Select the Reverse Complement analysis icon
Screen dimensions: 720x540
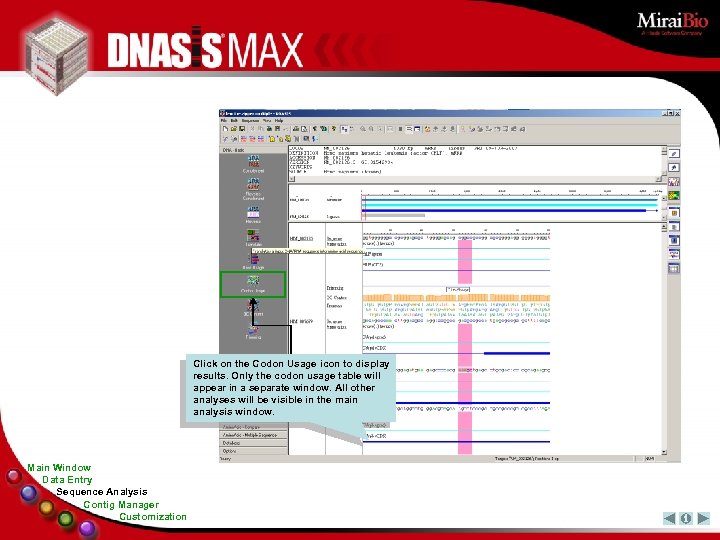tap(253, 189)
